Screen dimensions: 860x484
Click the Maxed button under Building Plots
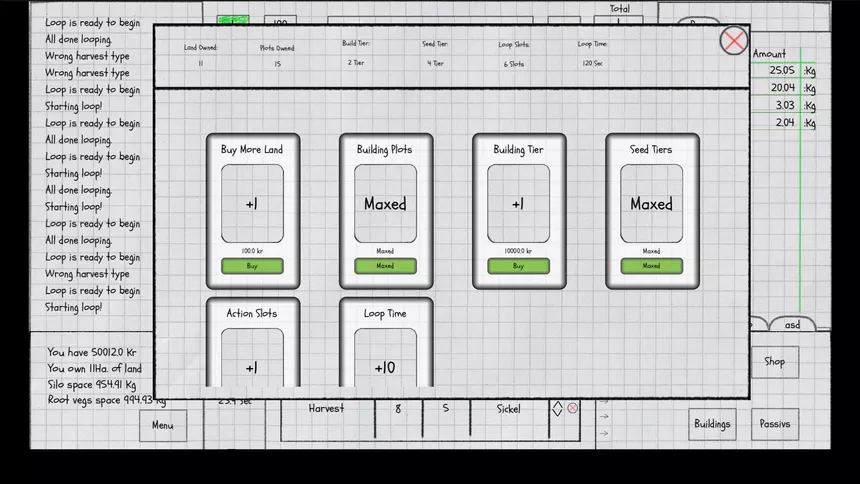(x=385, y=266)
